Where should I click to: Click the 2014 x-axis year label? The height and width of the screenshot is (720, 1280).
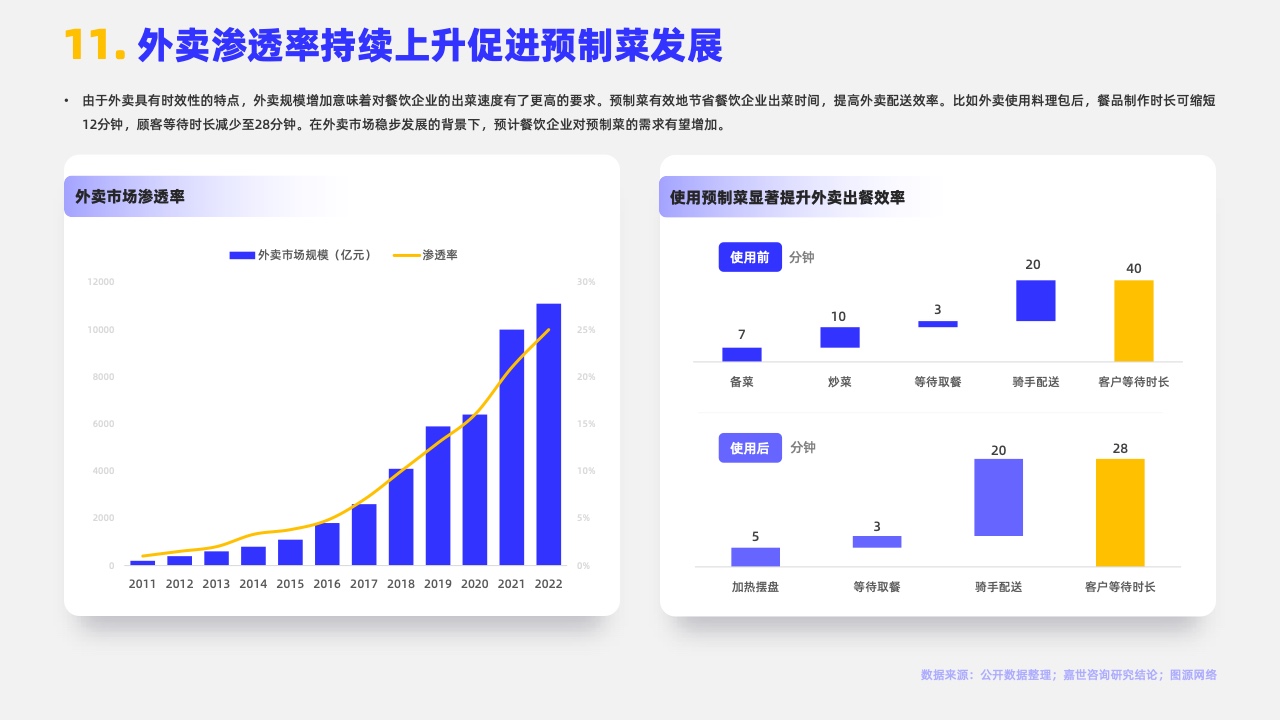[253, 585]
